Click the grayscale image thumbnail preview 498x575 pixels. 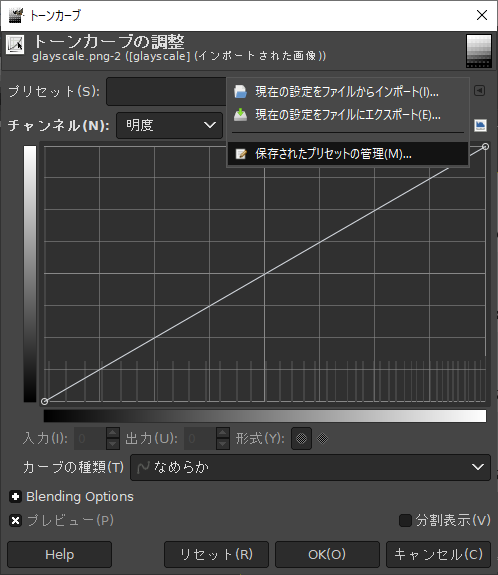pyautogui.click(x=479, y=51)
